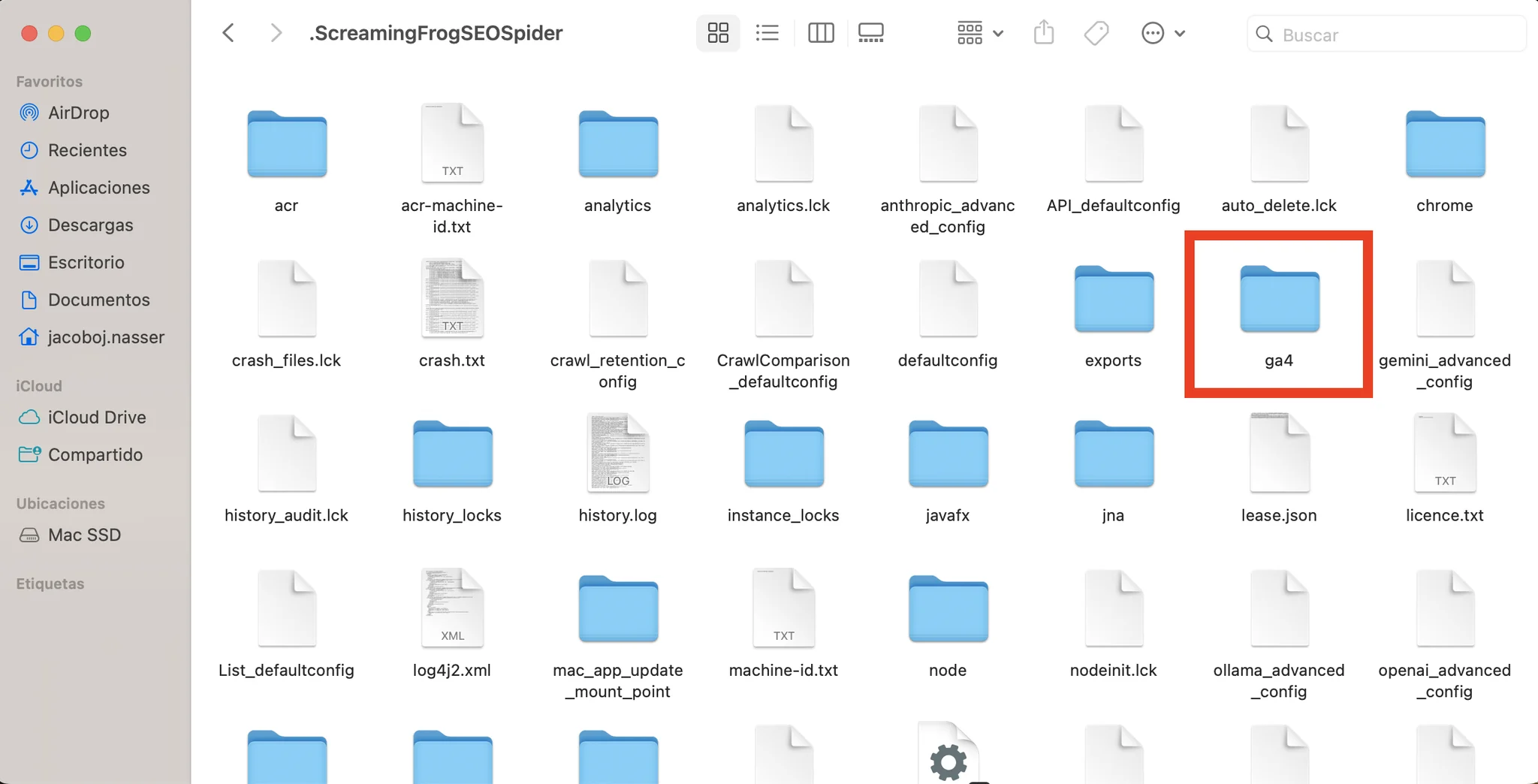The image size is (1538, 784).
Task: Select the defaultconfig file
Action: coord(948,298)
